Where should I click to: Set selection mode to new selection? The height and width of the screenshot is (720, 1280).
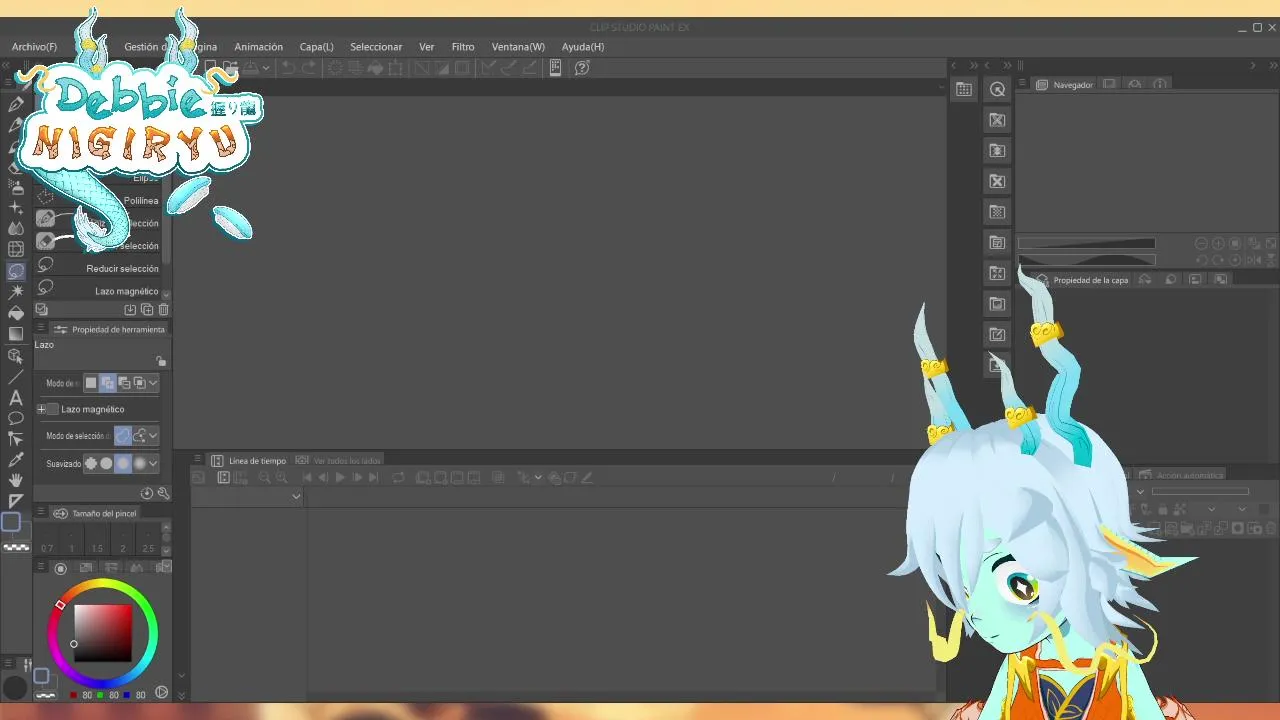(x=91, y=383)
